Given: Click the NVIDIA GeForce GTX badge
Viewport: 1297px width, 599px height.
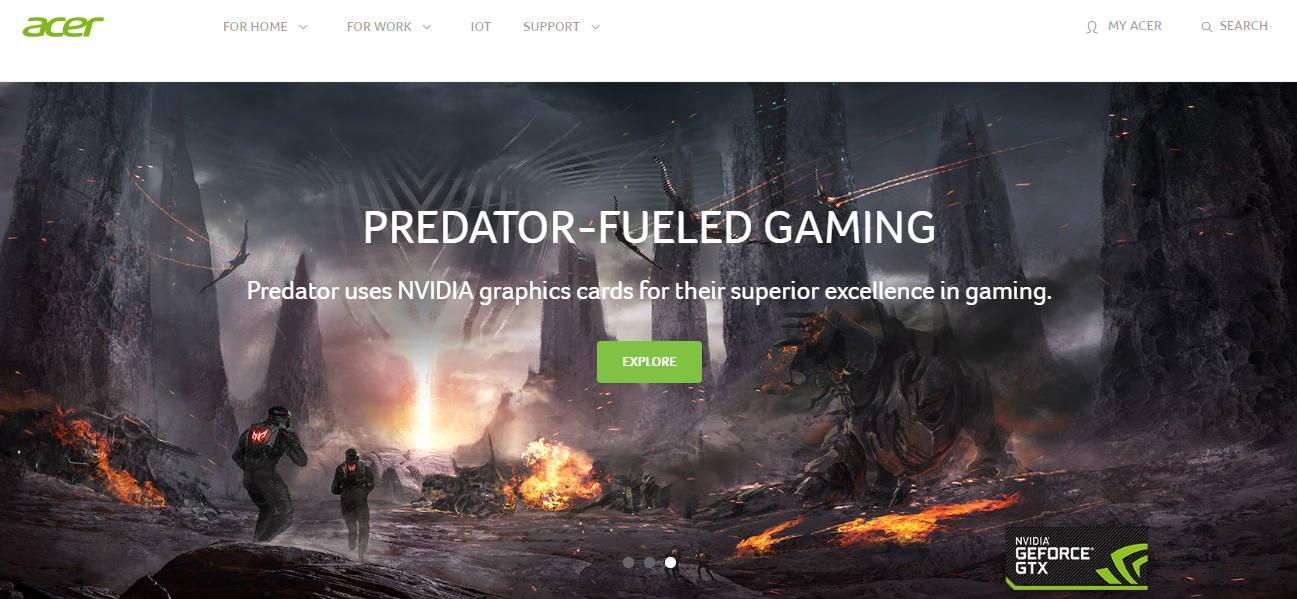Looking at the screenshot, I should [1076, 556].
